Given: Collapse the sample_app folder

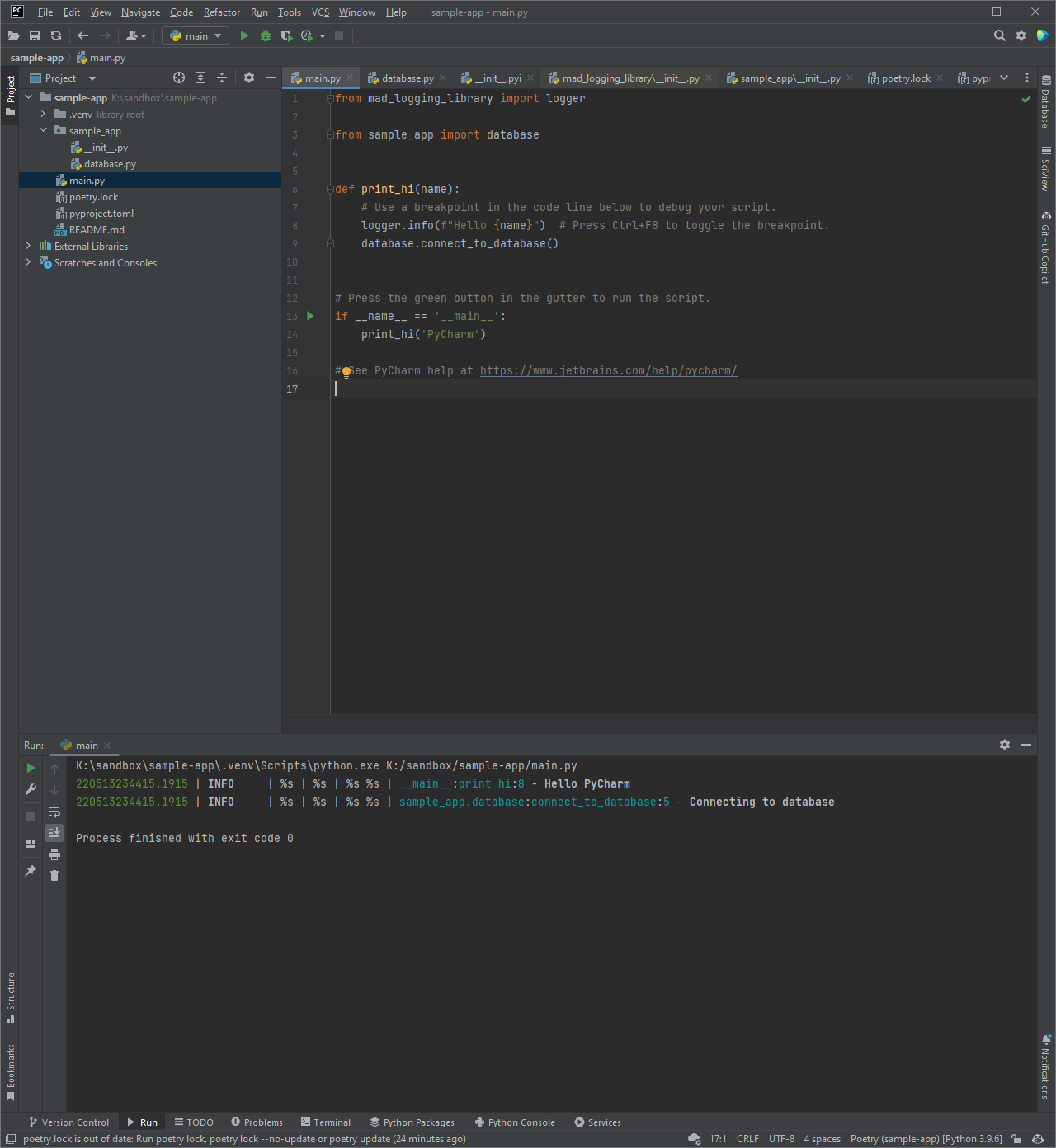Looking at the screenshot, I should 43,130.
